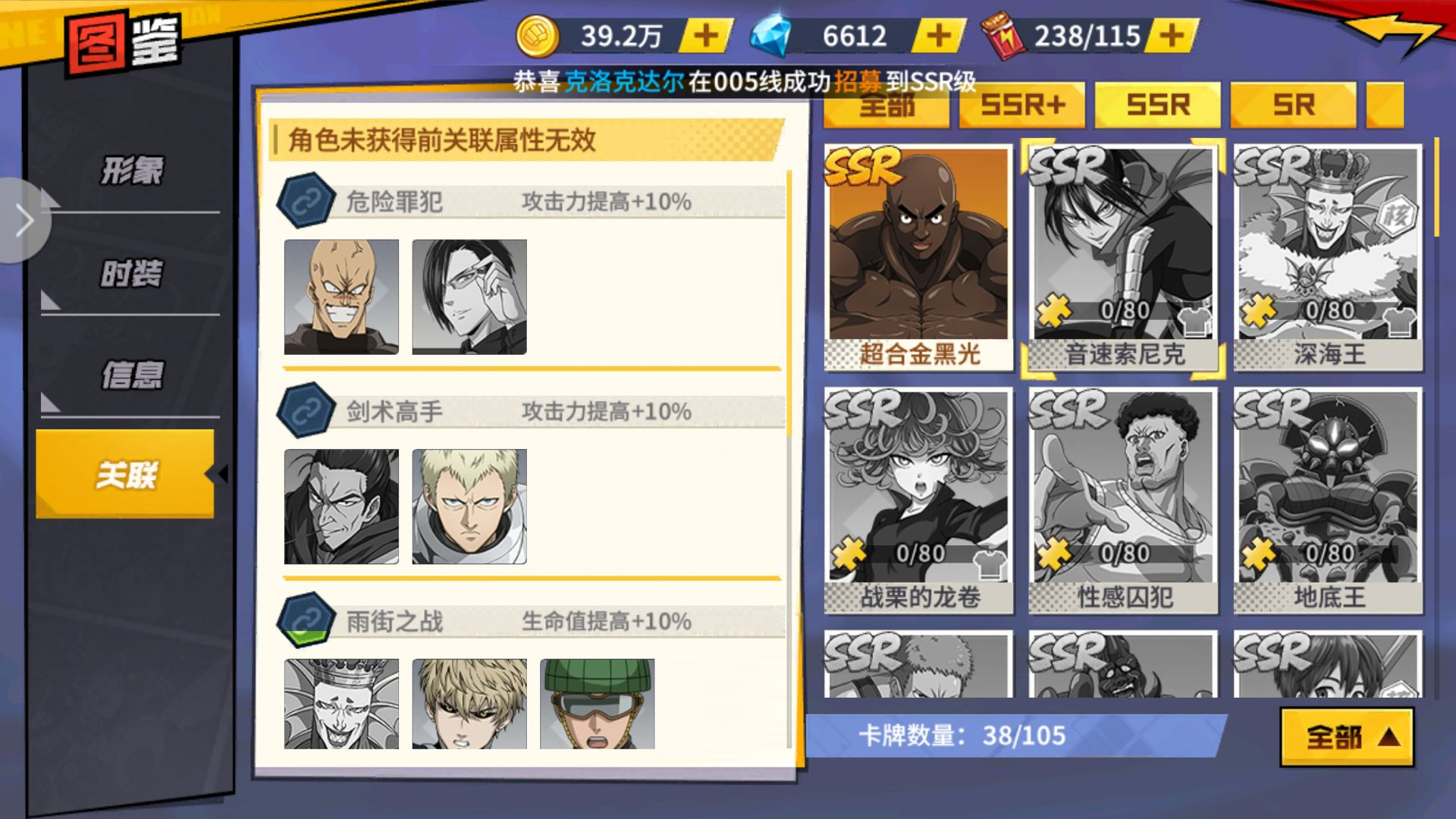
Task: Select the 超合金黑光 character card
Action: 918,258
